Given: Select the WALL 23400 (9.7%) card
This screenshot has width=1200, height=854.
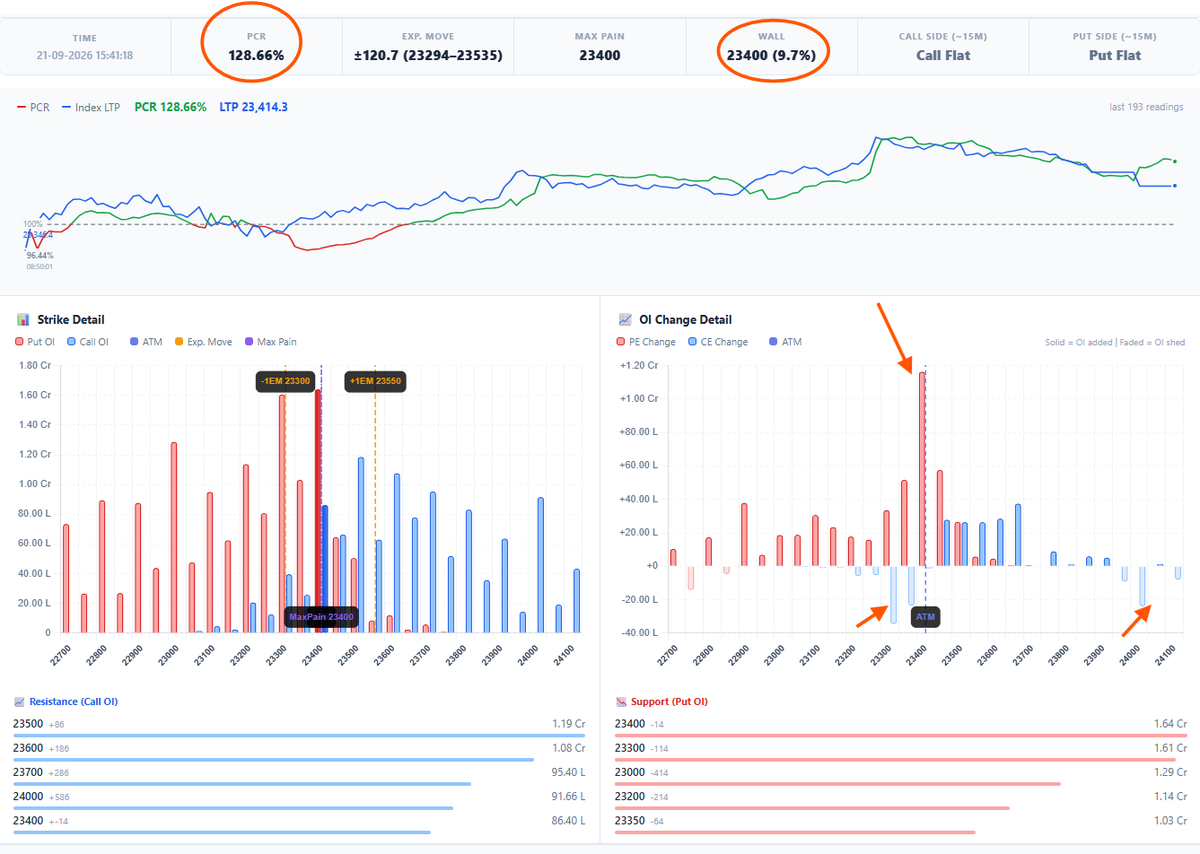Looking at the screenshot, I should pos(771,46).
